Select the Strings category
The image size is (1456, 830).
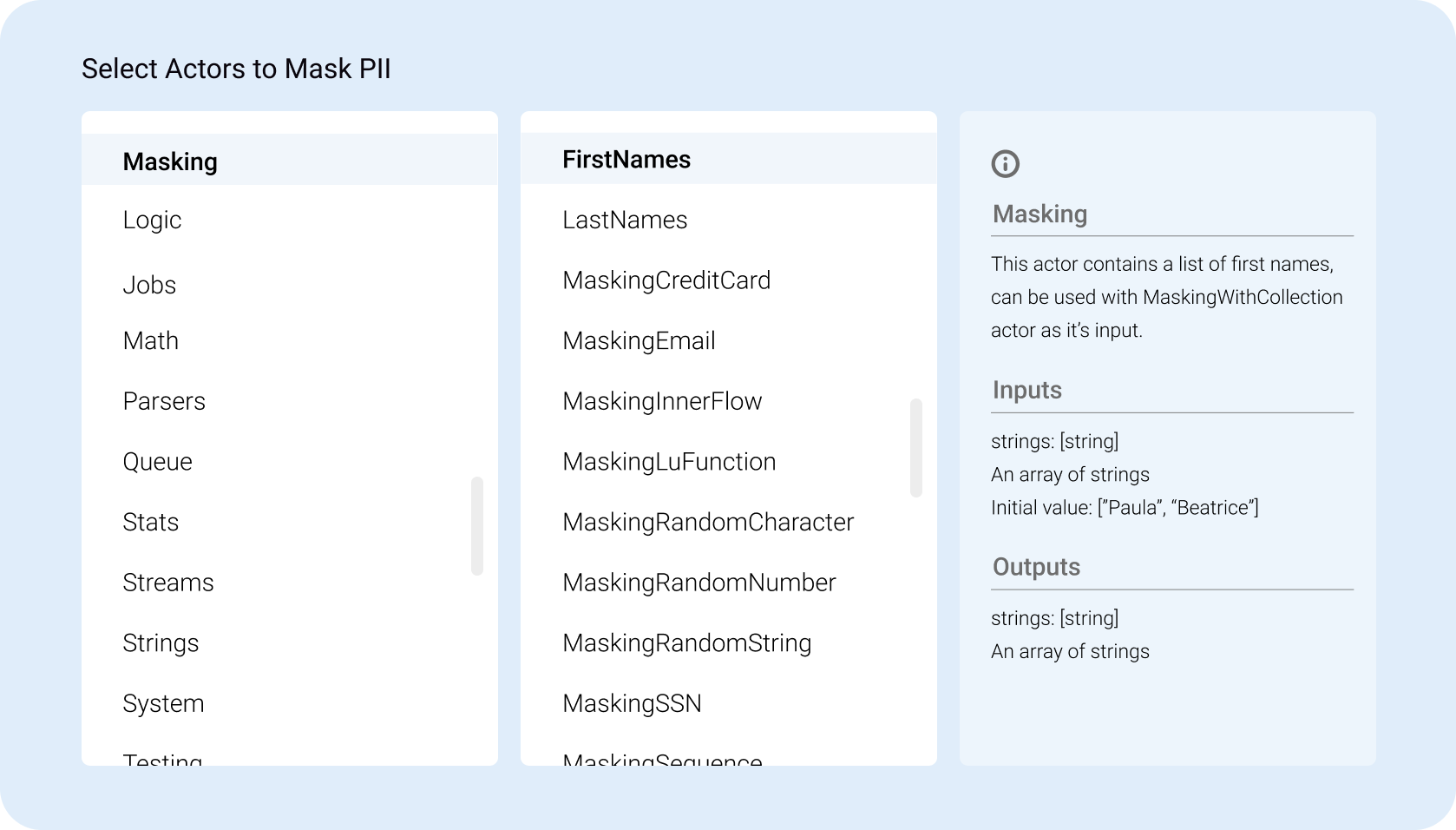coord(161,642)
